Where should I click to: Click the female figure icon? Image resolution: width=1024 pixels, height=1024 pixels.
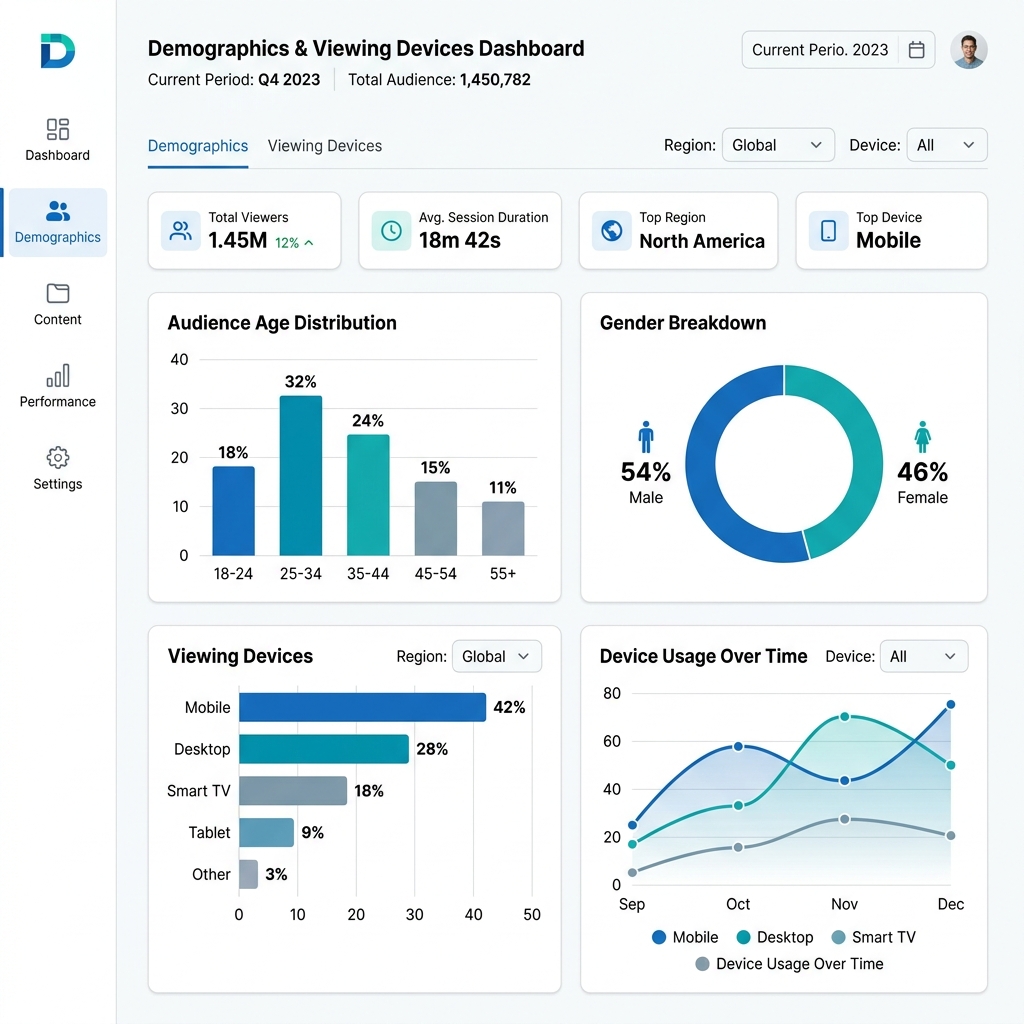click(922, 437)
